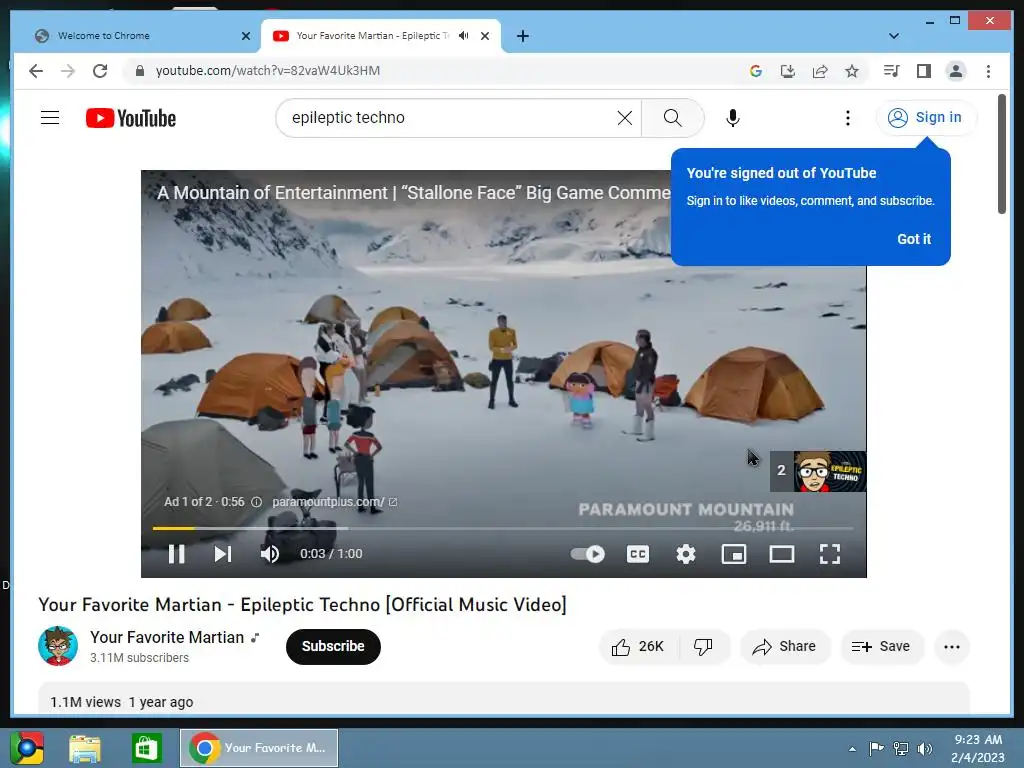Screen dimensions: 1024x768
Task: Open the Store from the taskbar
Action: pos(146,748)
